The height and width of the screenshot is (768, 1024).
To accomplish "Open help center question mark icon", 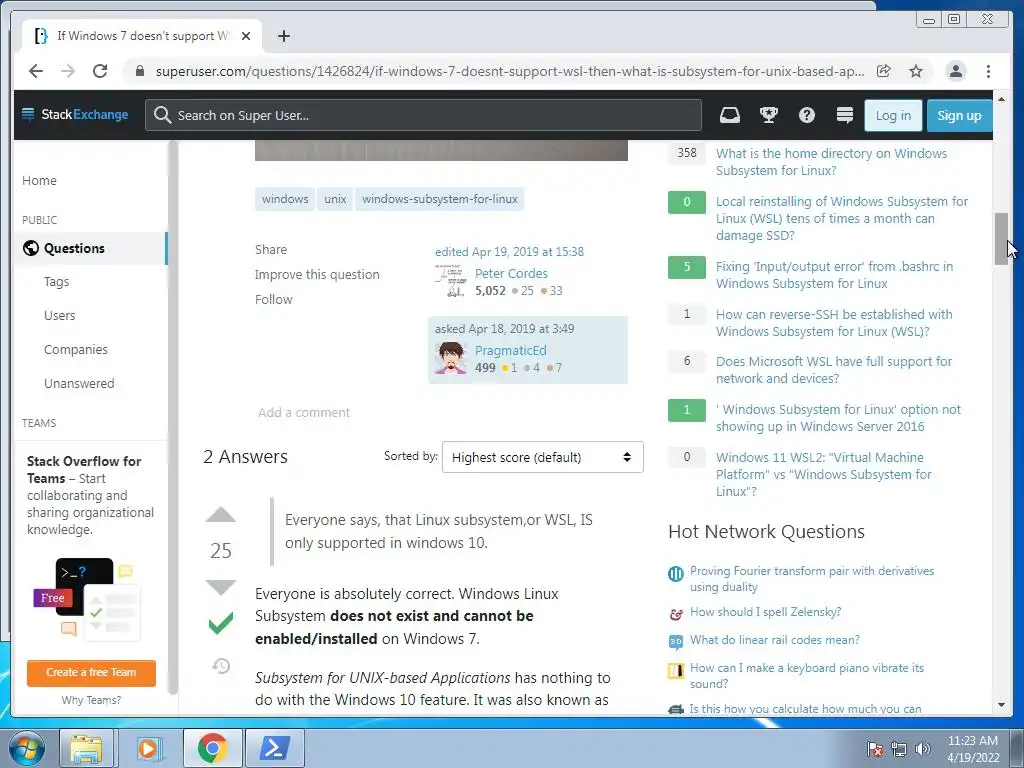I will point(807,116).
